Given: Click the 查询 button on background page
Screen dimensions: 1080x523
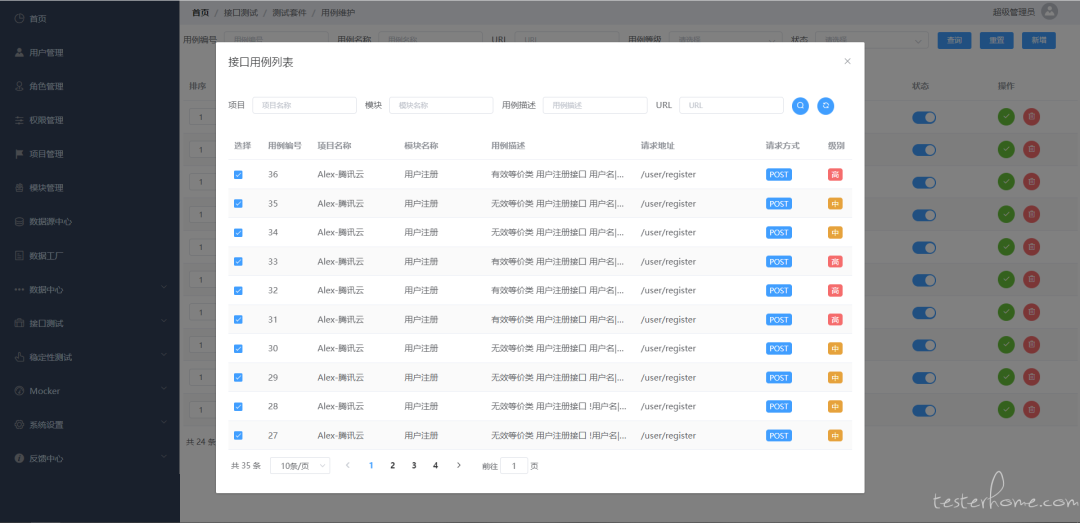Looking at the screenshot, I should 954,41.
